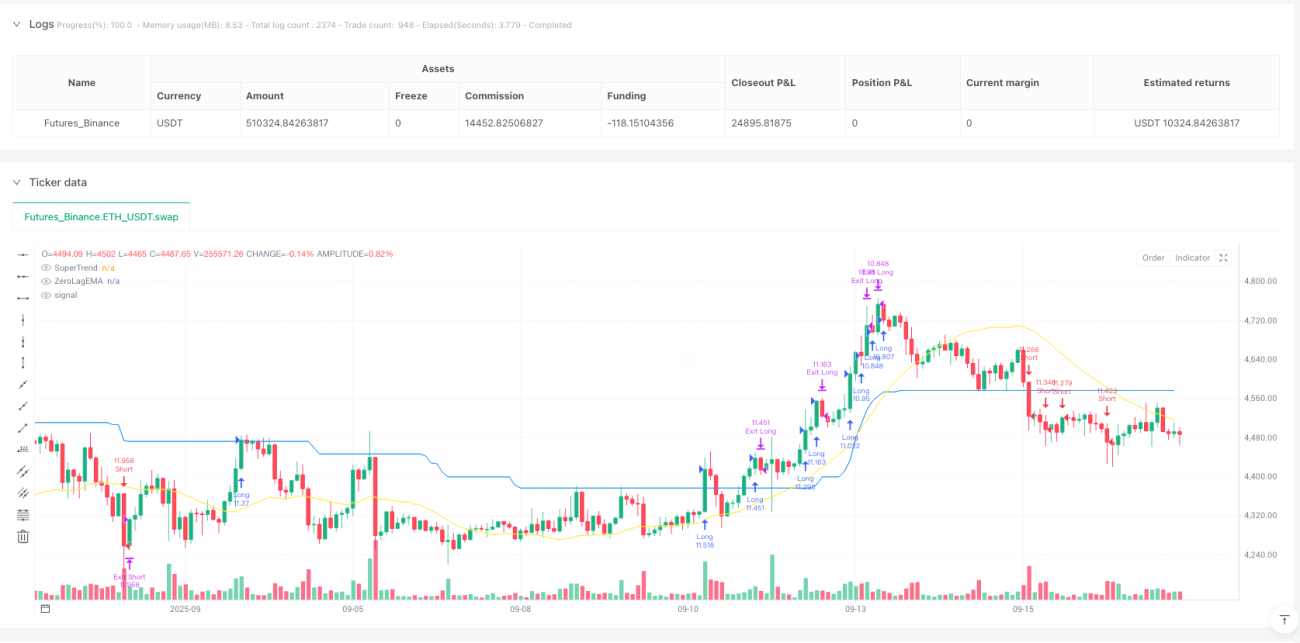This screenshot has height=643, width=1300.
Task: Select the Futures_Binance row name cell
Action: (82, 123)
